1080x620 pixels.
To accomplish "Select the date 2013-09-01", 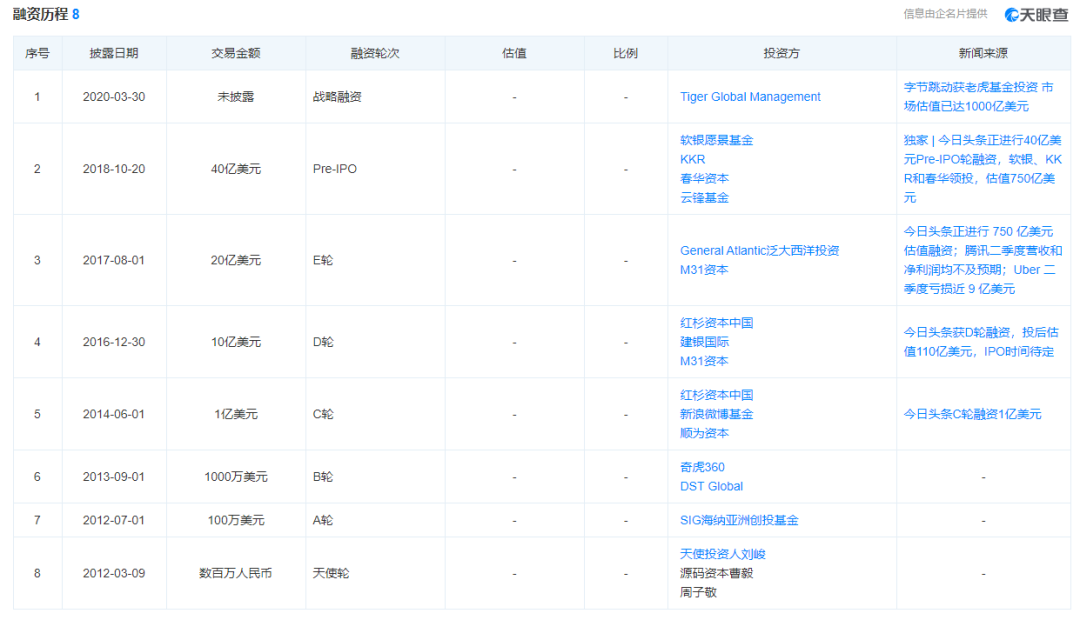I will point(114,477).
